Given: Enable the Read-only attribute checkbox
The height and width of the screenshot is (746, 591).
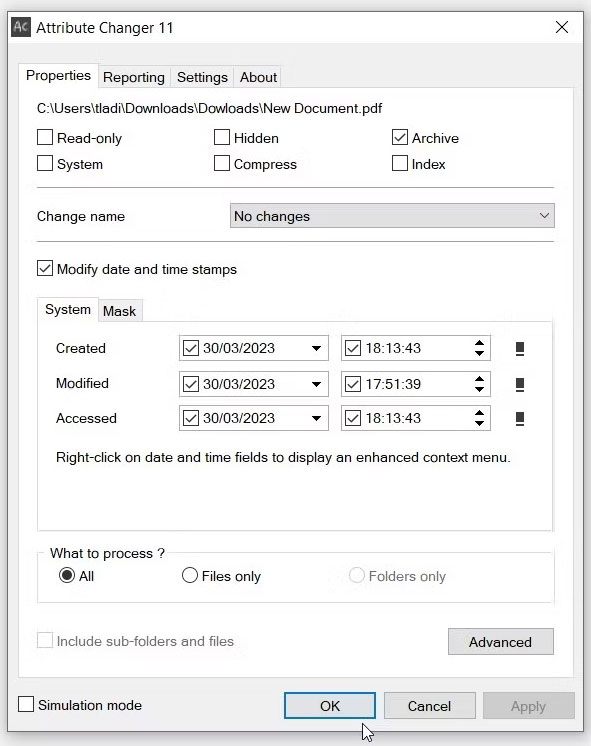Looking at the screenshot, I should coord(45,137).
